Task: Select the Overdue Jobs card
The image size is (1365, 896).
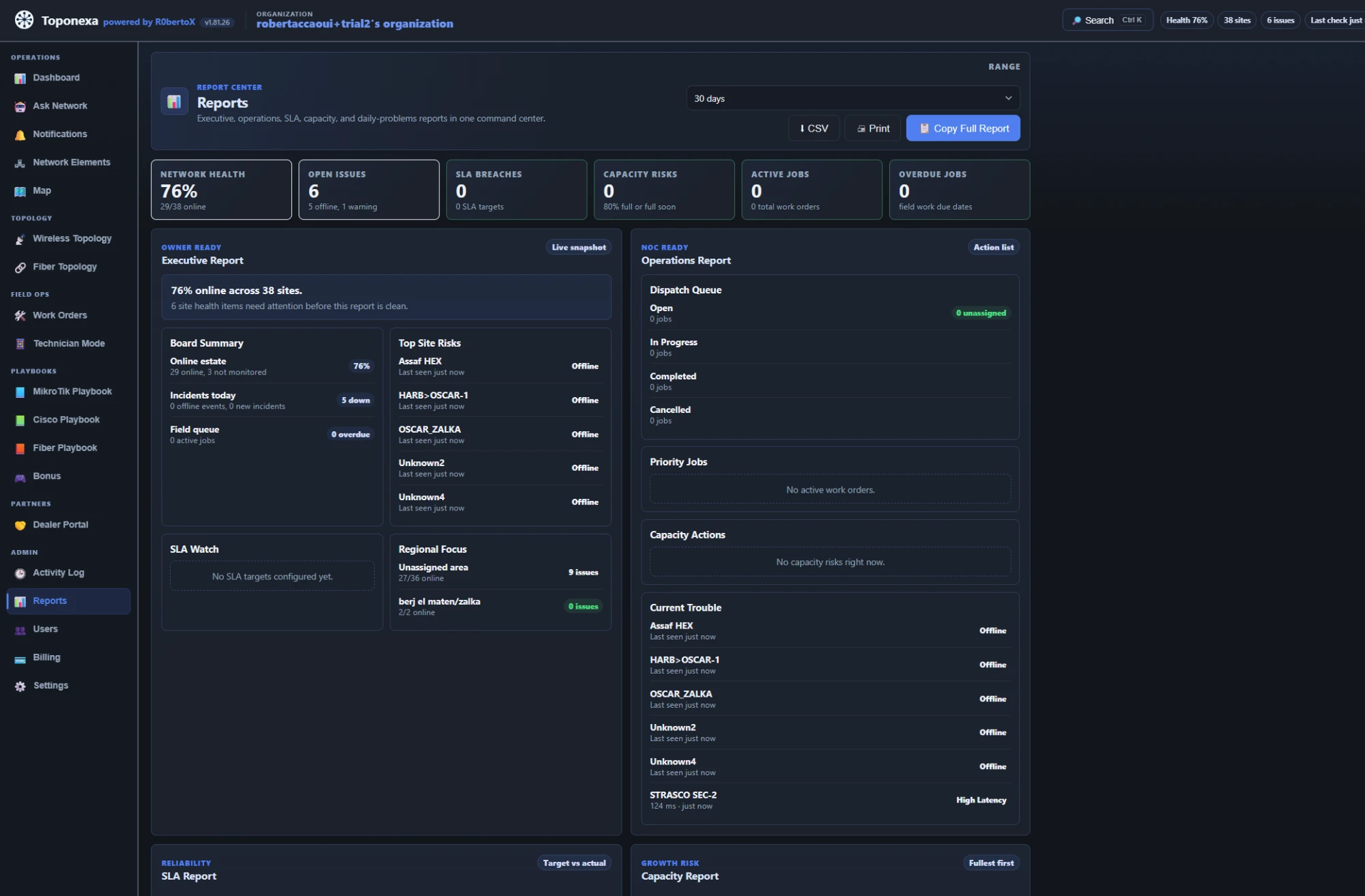Action: pos(960,190)
